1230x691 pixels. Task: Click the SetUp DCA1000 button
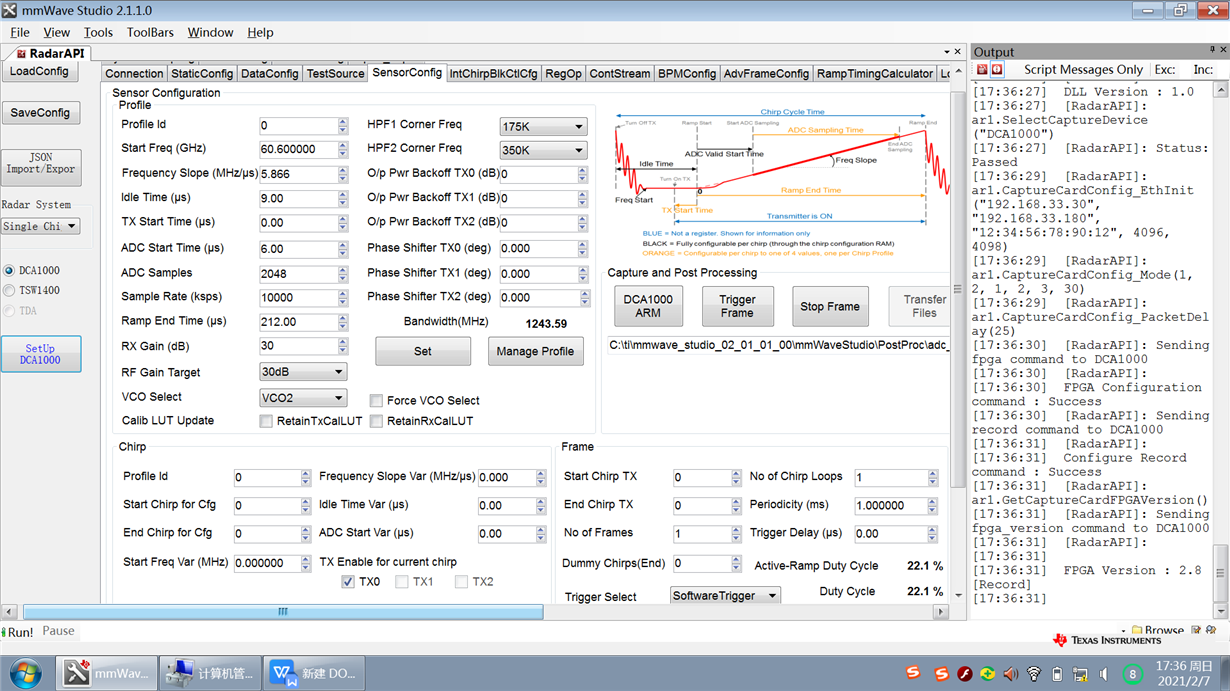click(41, 354)
